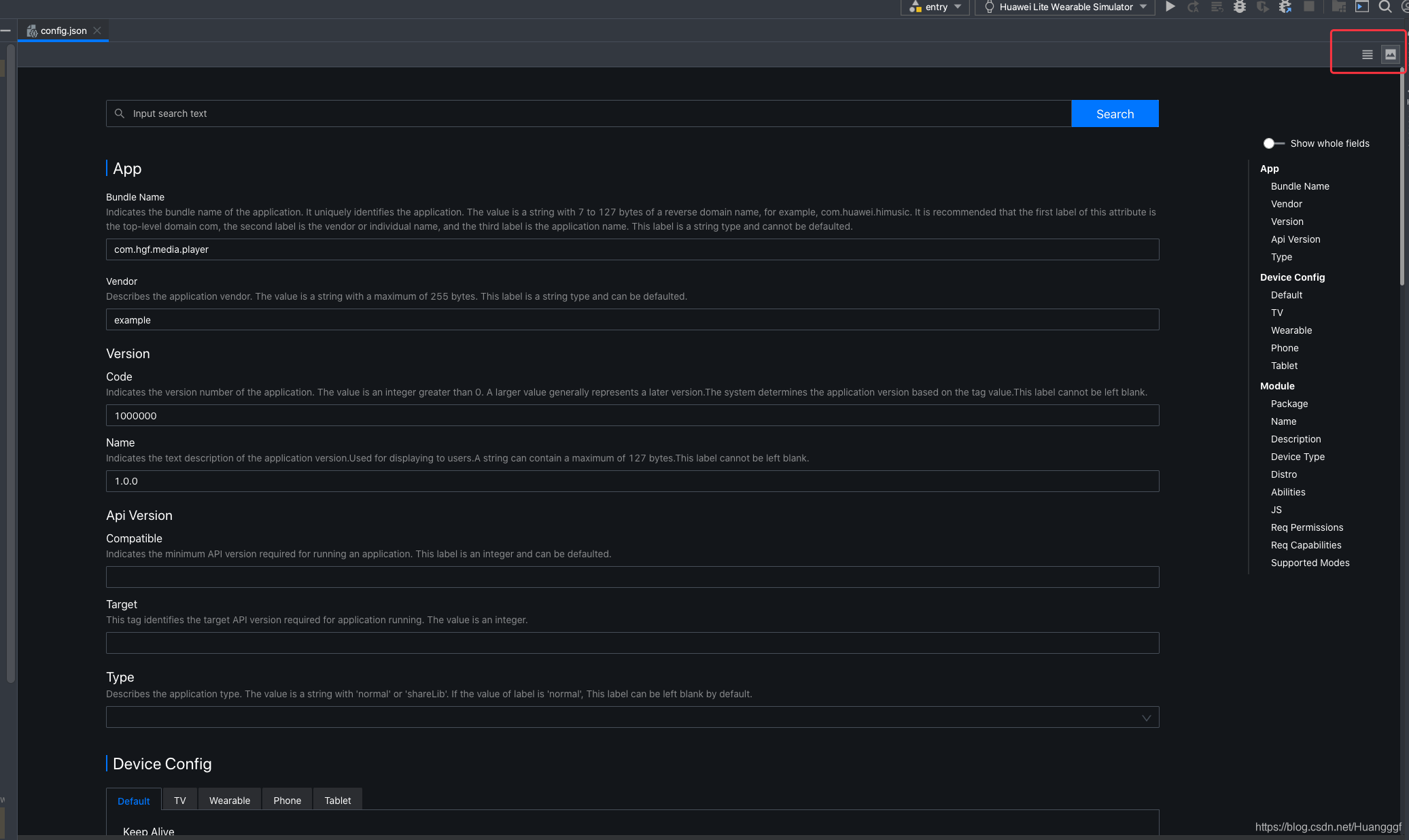1409x840 pixels.
Task: Click the blue Search button
Action: click(x=1115, y=113)
